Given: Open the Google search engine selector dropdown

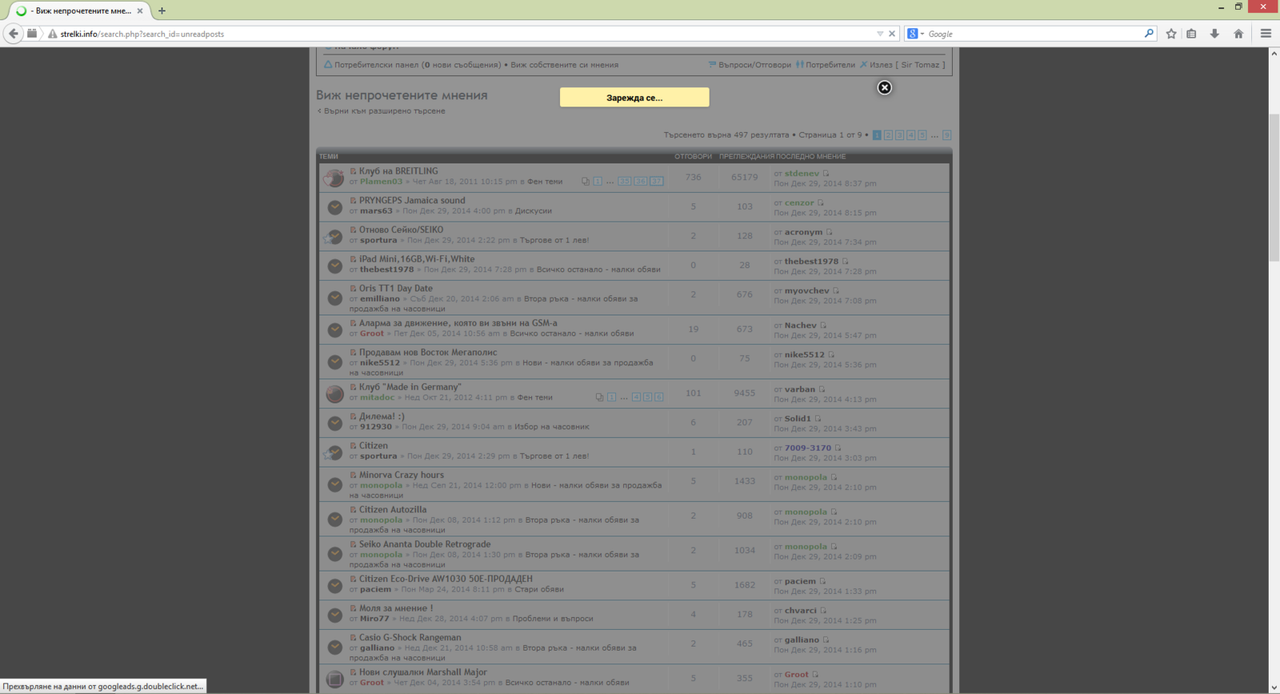Looking at the screenshot, I should coord(916,33).
